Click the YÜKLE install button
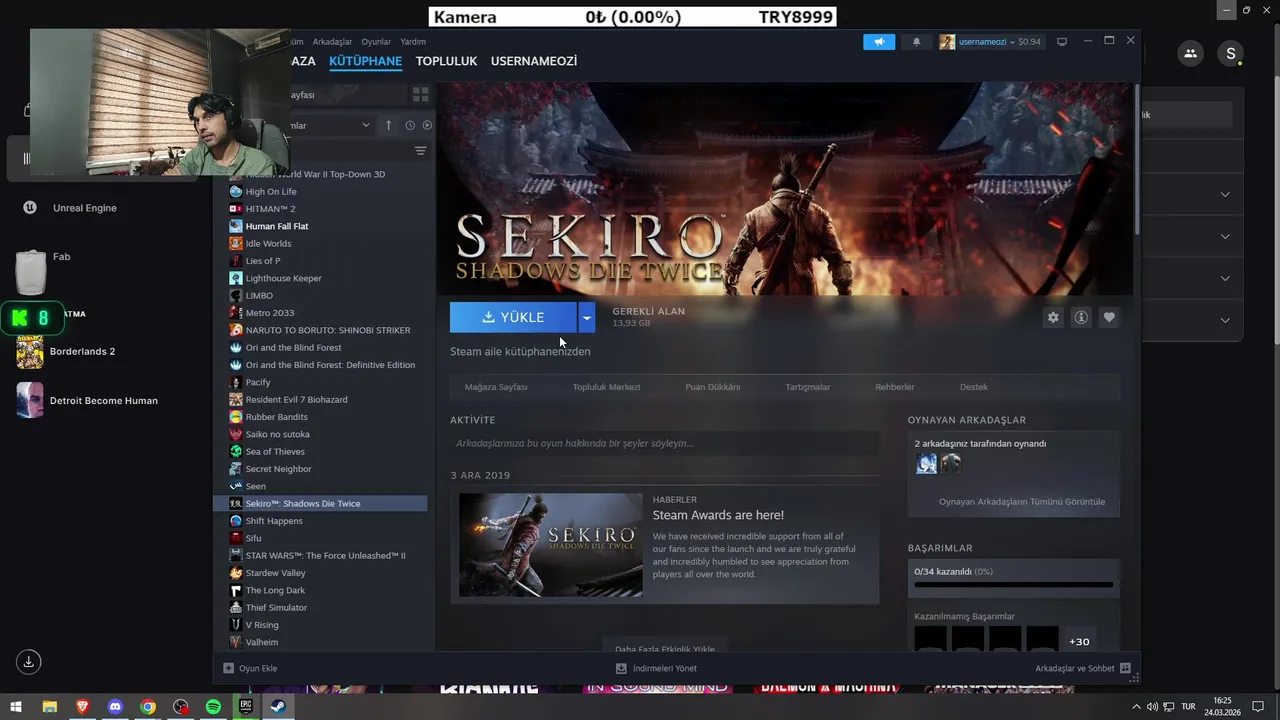Screen dimensions: 1280x720 (513, 317)
